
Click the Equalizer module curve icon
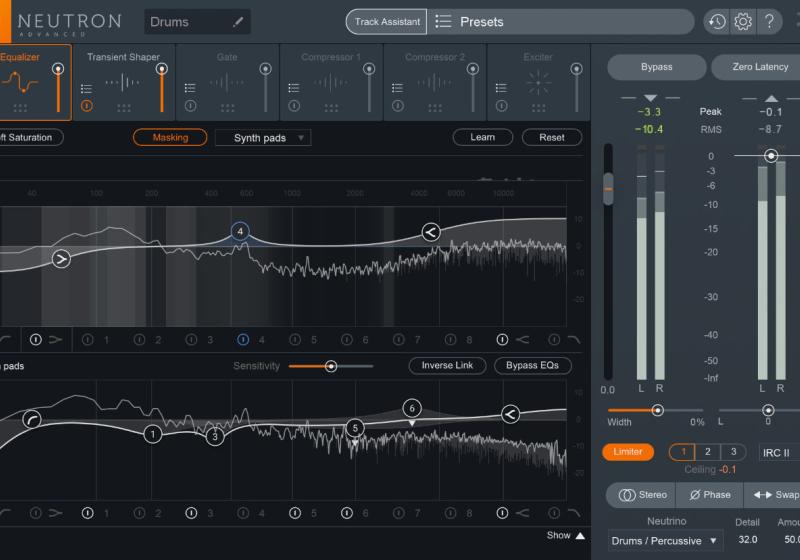click(19, 82)
